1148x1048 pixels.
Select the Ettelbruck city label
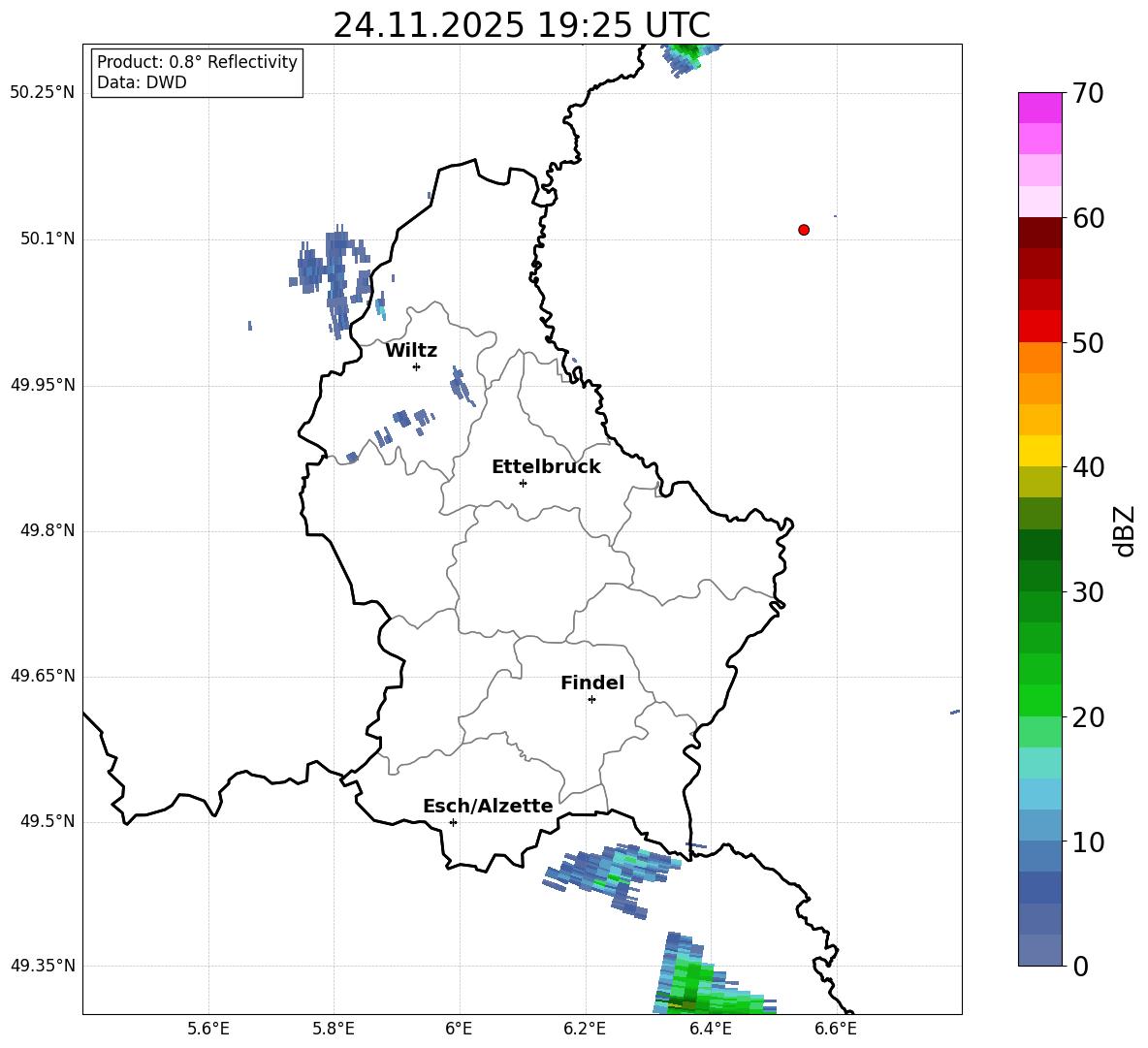(546, 467)
